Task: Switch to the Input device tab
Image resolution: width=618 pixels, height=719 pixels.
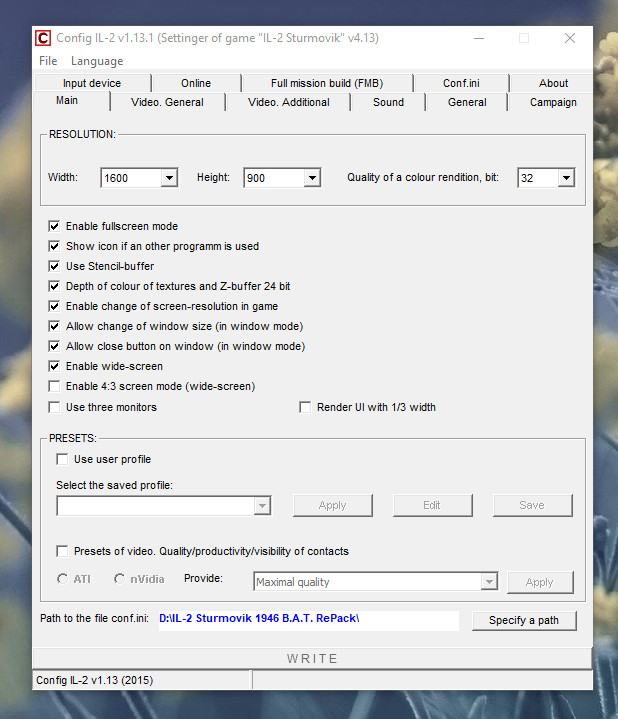Action: point(92,83)
